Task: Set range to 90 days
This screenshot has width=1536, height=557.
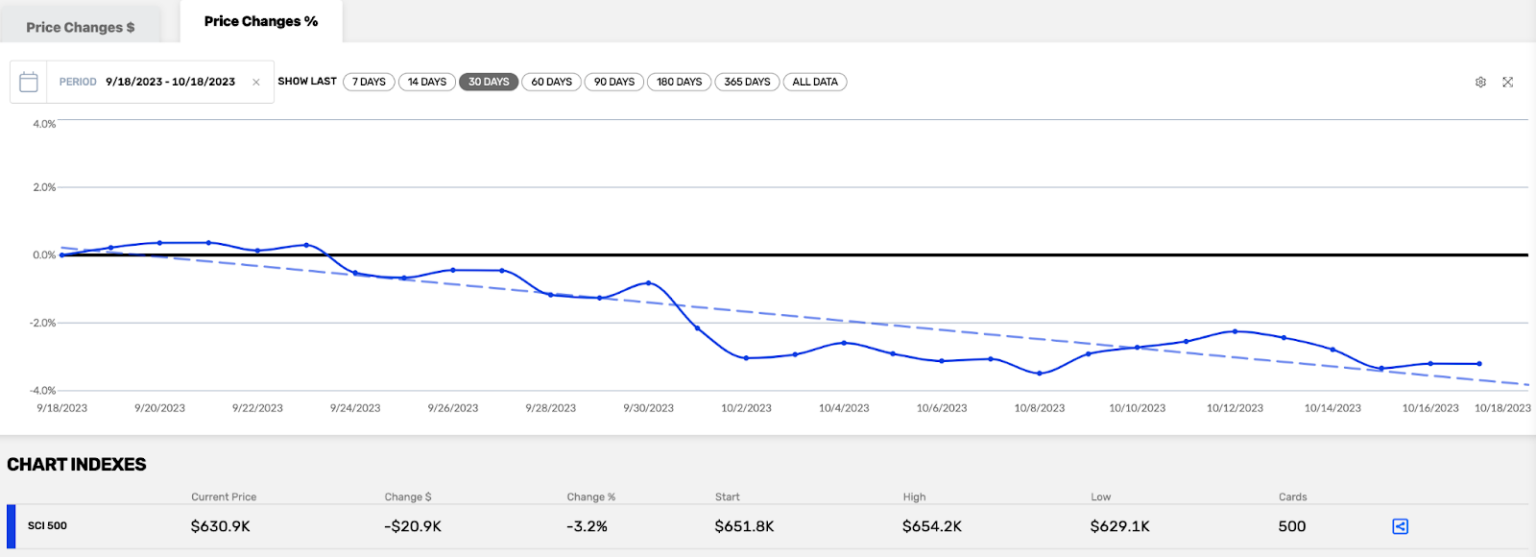Action: tap(613, 82)
